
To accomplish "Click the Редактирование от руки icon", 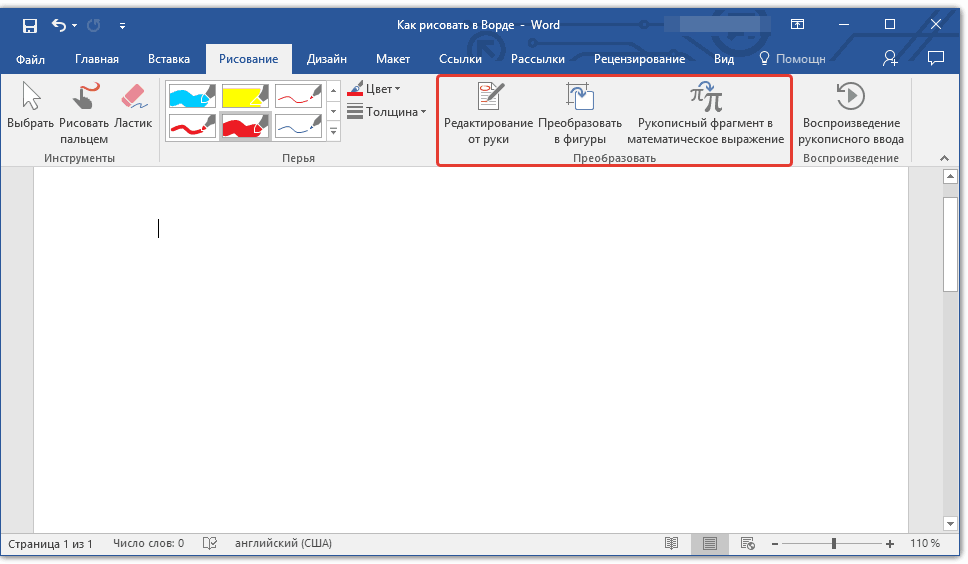I will (x=489, y=97).
